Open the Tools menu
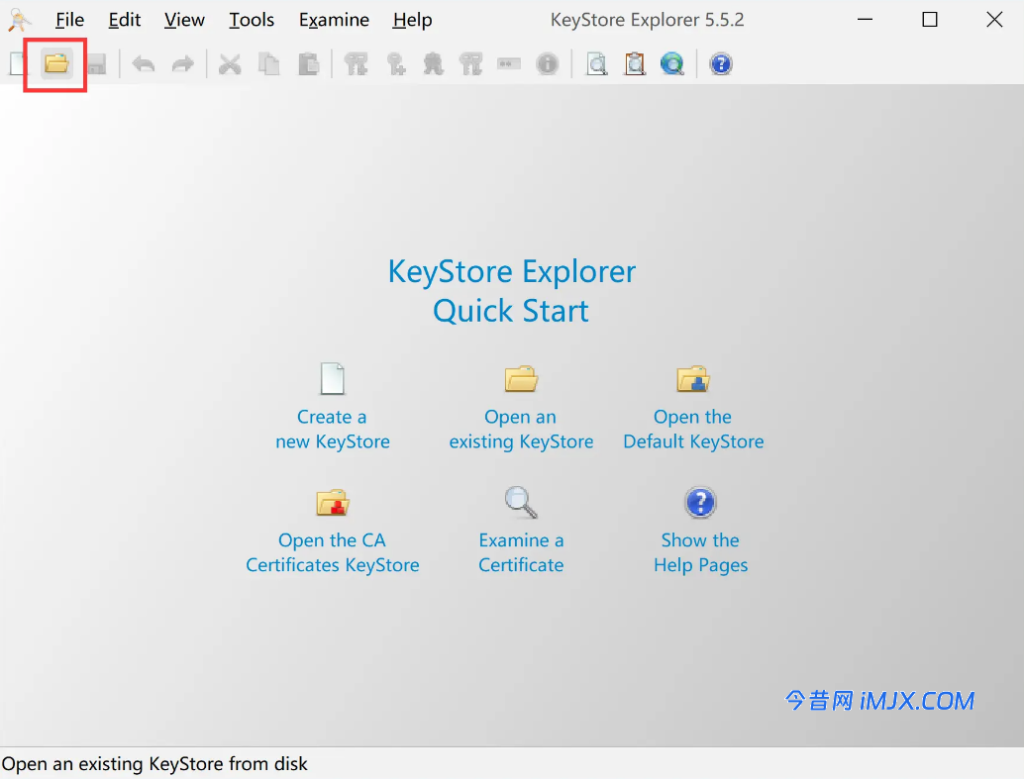The image size is (1024, 779). pyautogui.click(x=251, y=20)
